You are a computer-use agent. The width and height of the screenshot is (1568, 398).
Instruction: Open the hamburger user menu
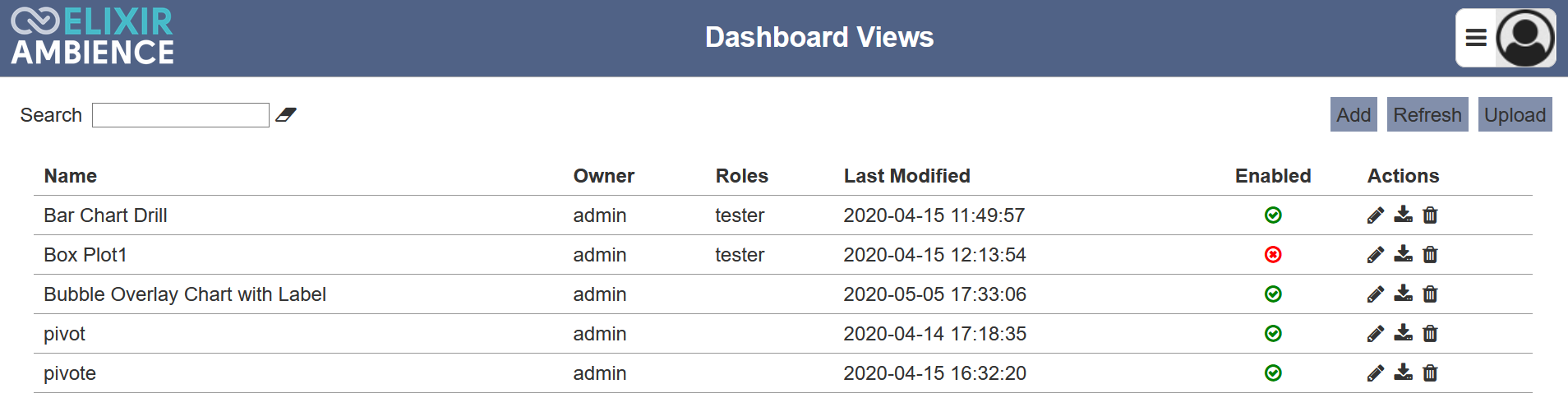coord(1476,38)
